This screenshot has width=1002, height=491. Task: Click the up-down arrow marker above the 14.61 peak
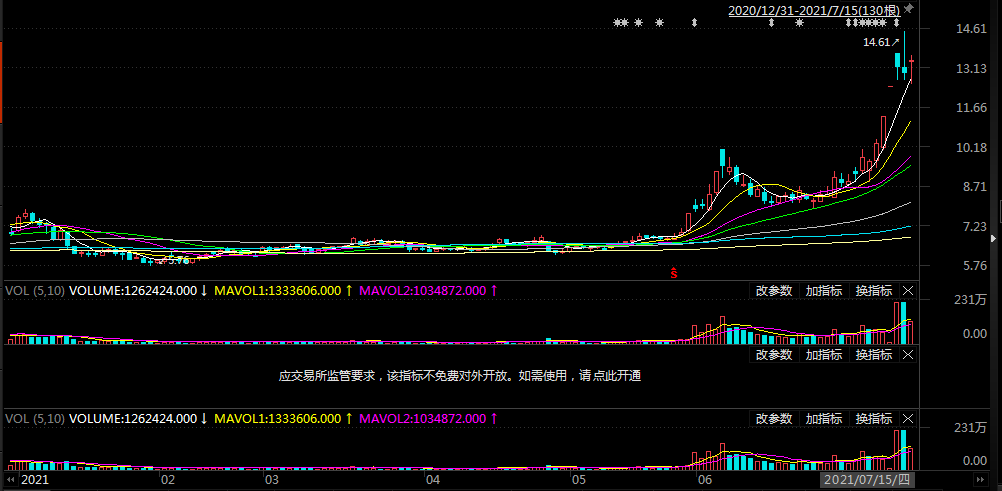point(897,23)
